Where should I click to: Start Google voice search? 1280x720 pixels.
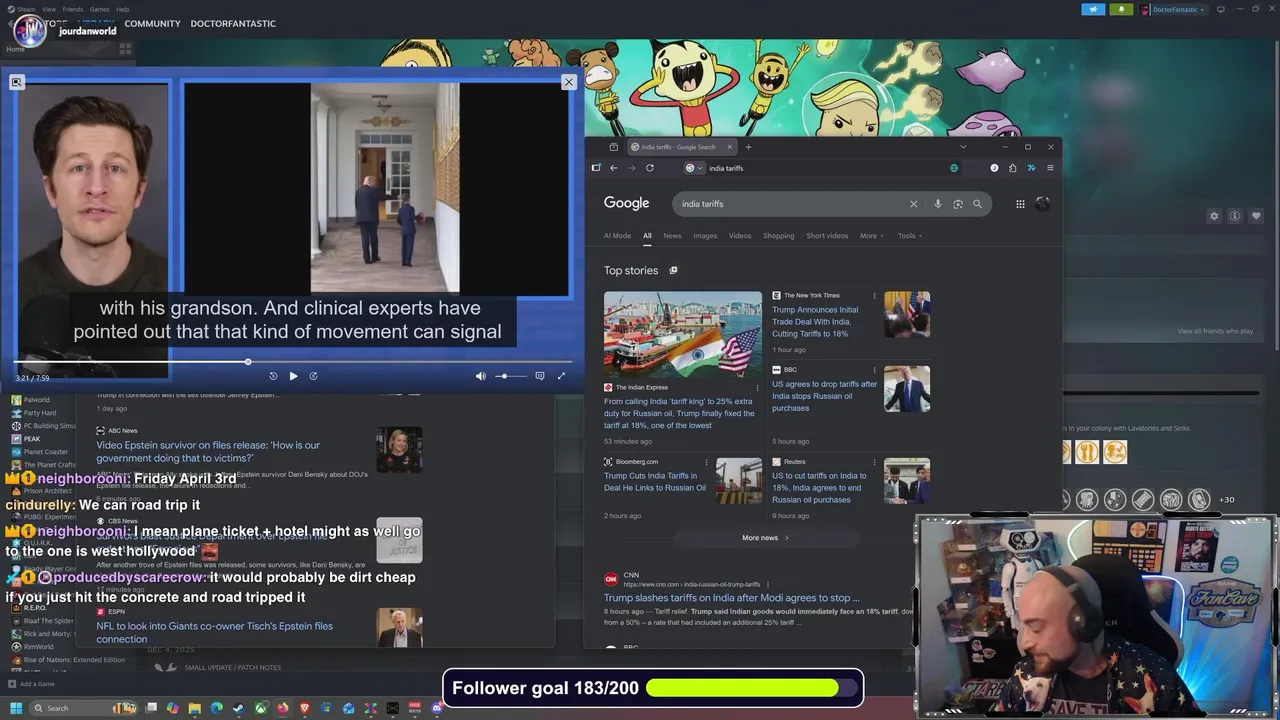tap(937, 204)
